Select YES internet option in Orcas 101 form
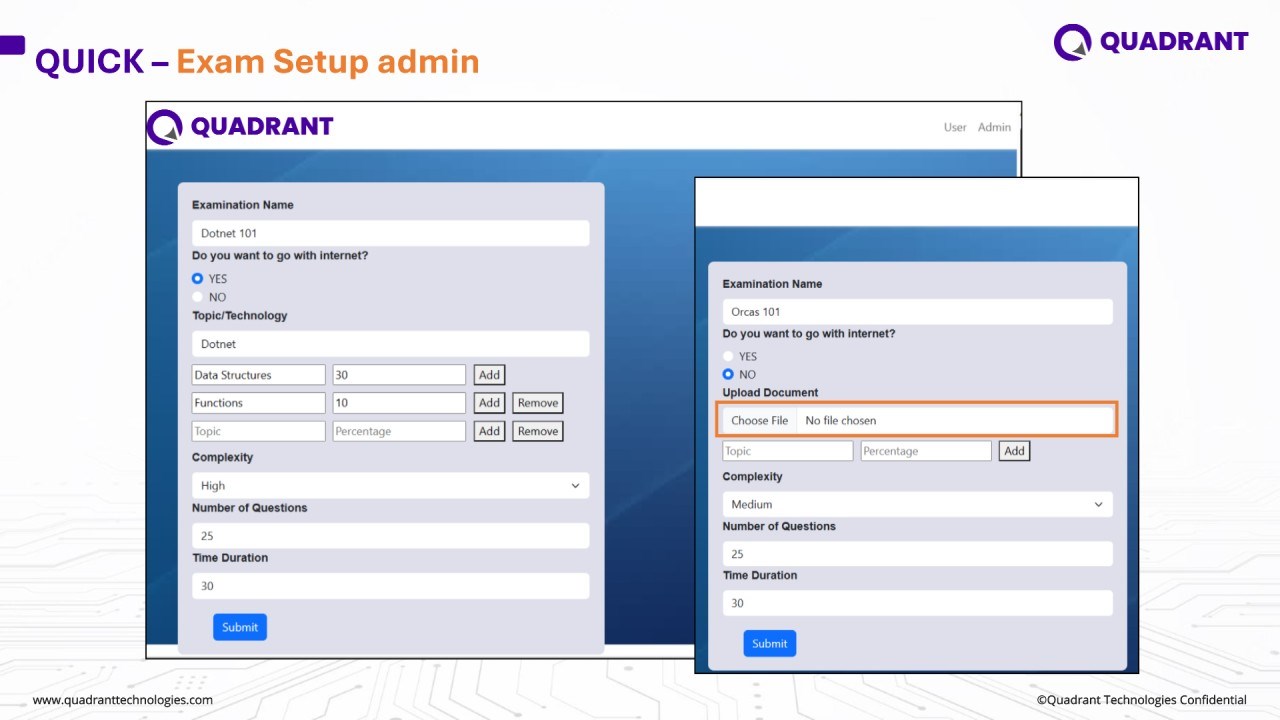This screenshot has height=720, width=1280. click(728, 356)
